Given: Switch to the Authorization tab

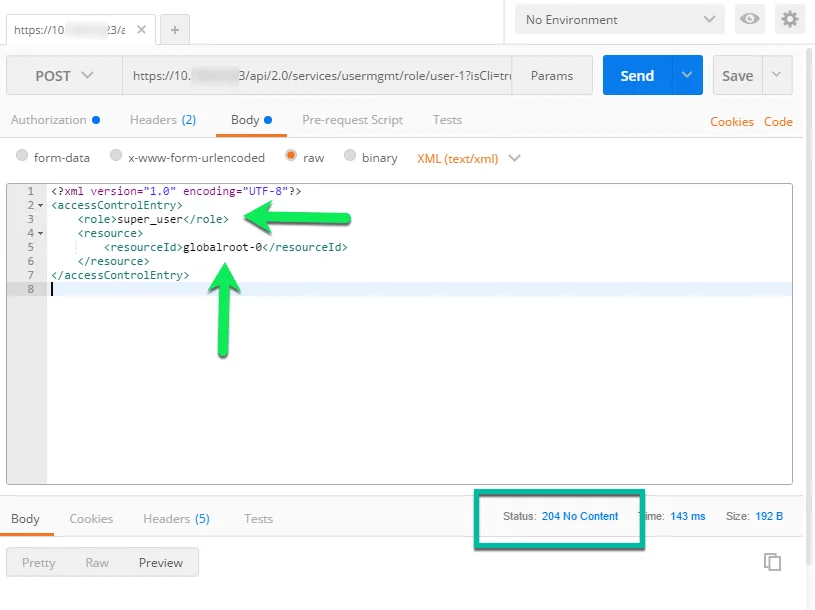Looking at the screenshot, I should pos(49,120).
